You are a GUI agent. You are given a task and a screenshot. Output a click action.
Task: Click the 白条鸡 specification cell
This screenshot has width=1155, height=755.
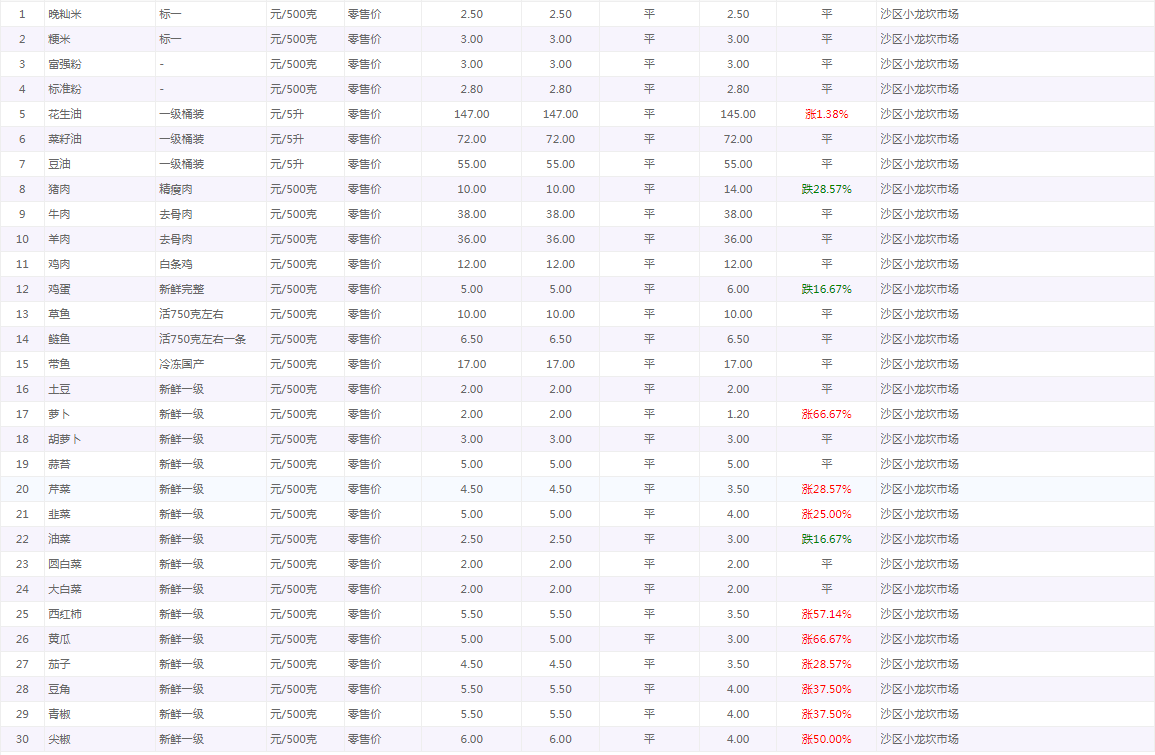176,264
